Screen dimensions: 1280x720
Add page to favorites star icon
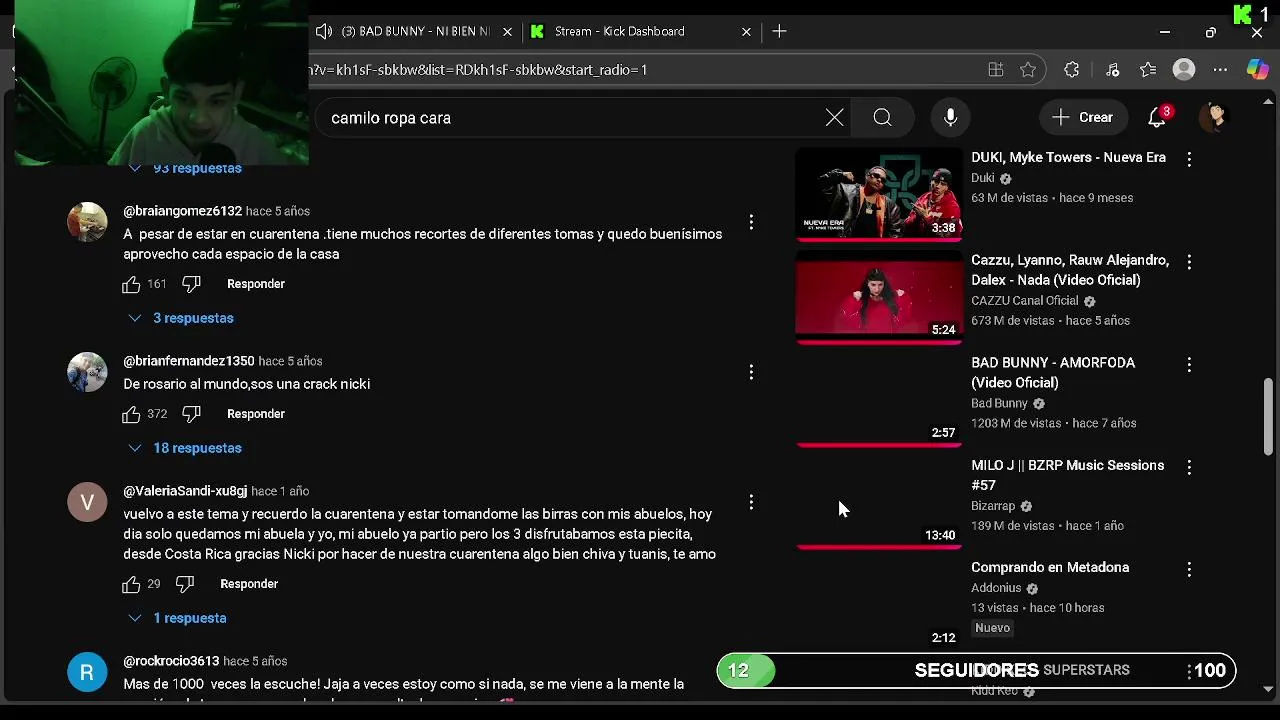click(x=1028, y=70)
